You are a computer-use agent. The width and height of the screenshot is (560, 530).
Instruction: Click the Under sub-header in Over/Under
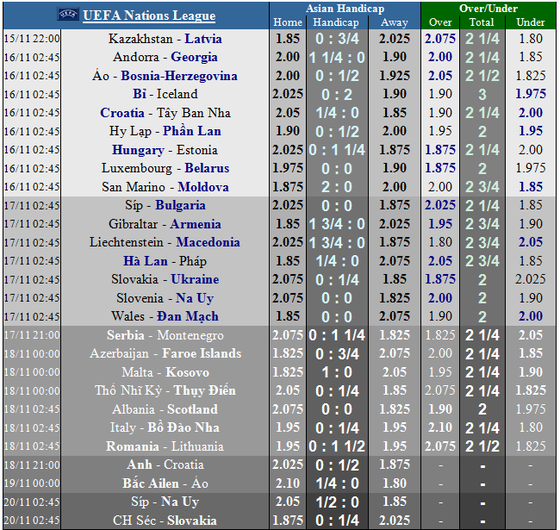pos(531,22)
